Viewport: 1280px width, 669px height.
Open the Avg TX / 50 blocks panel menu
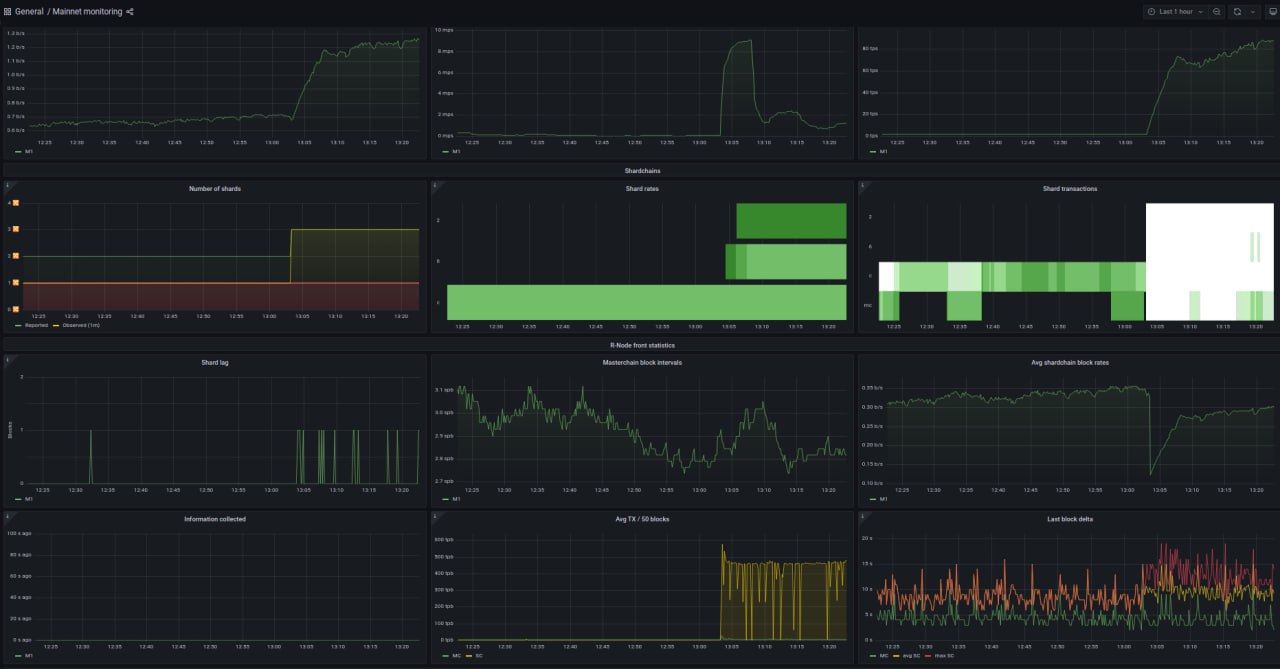pos(641,519)
